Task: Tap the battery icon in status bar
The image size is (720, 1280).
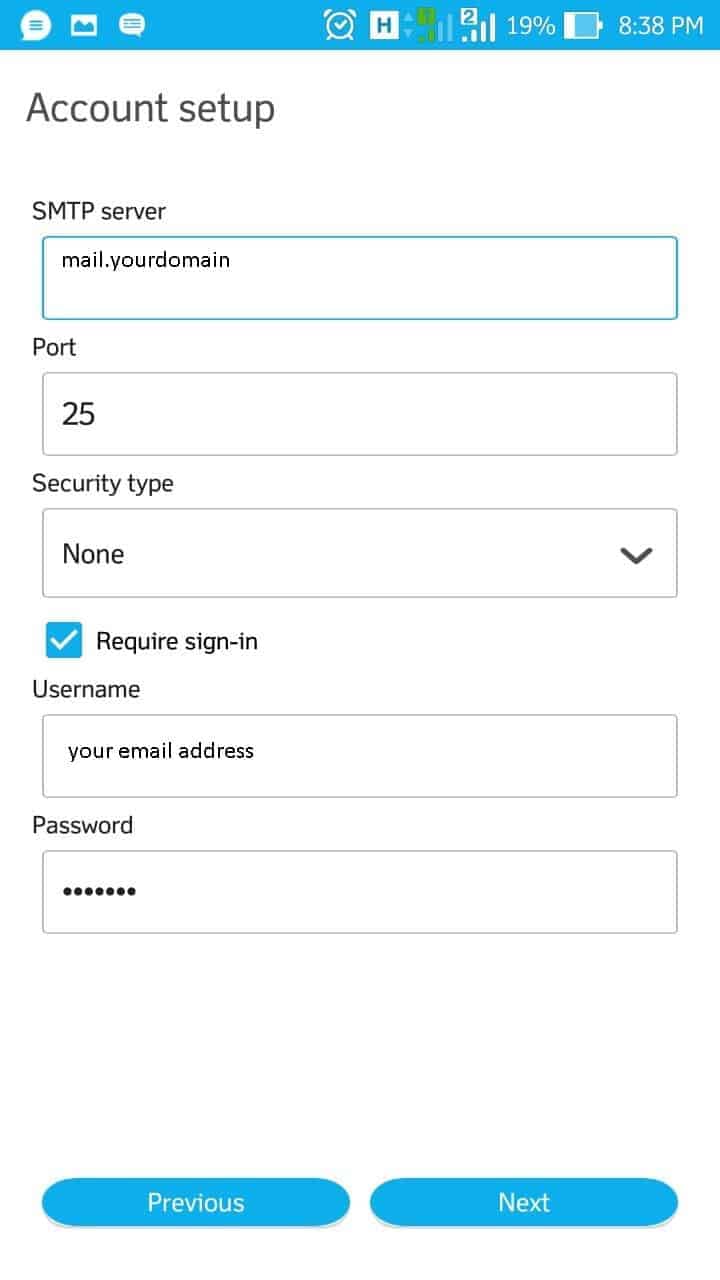Action: tap(583, 25)
